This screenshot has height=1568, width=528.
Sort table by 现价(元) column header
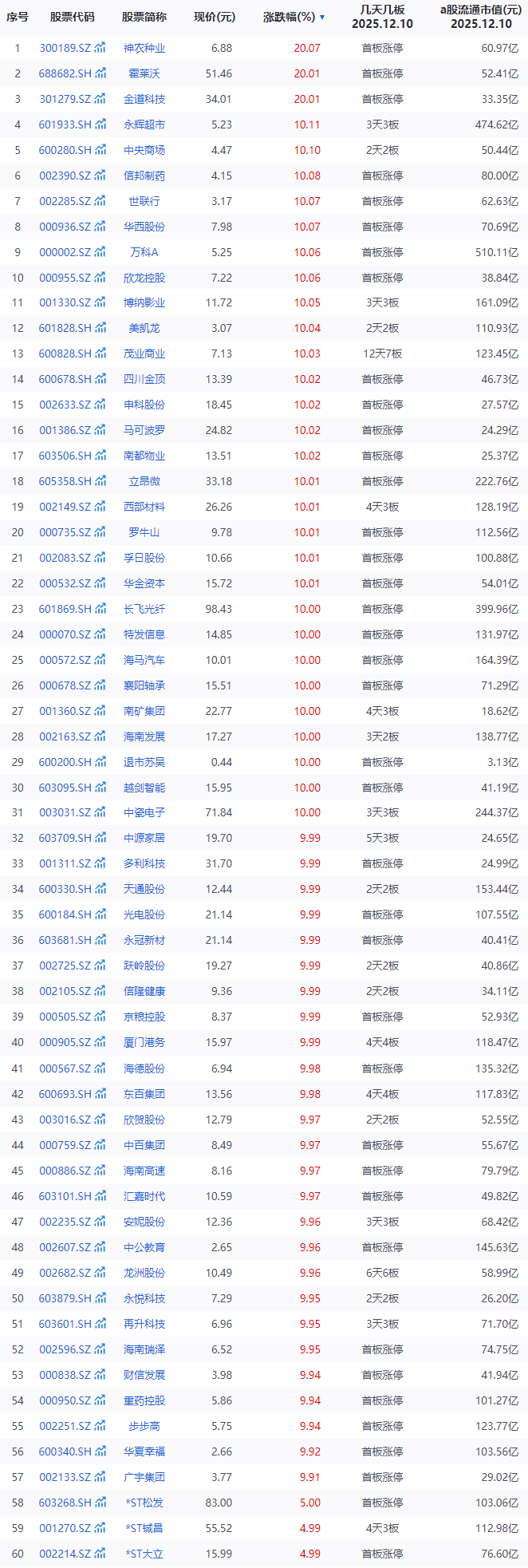click(x=215, y=17)
